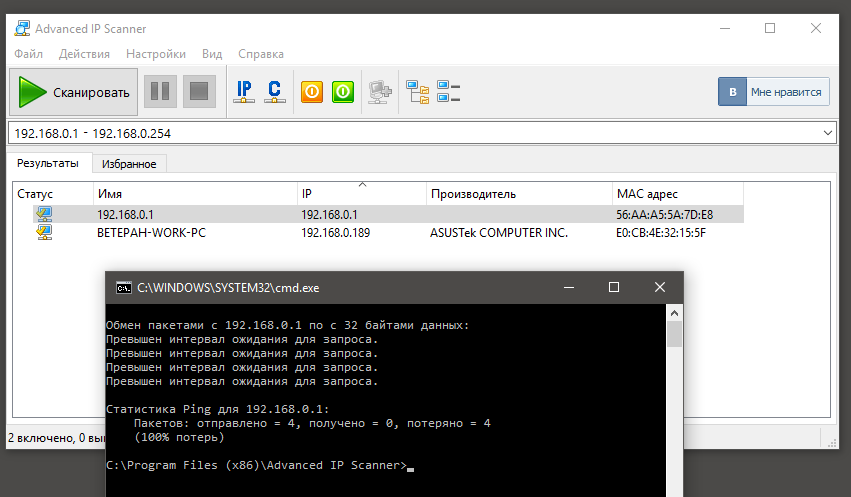Open the Файл menu

point(29,54)
